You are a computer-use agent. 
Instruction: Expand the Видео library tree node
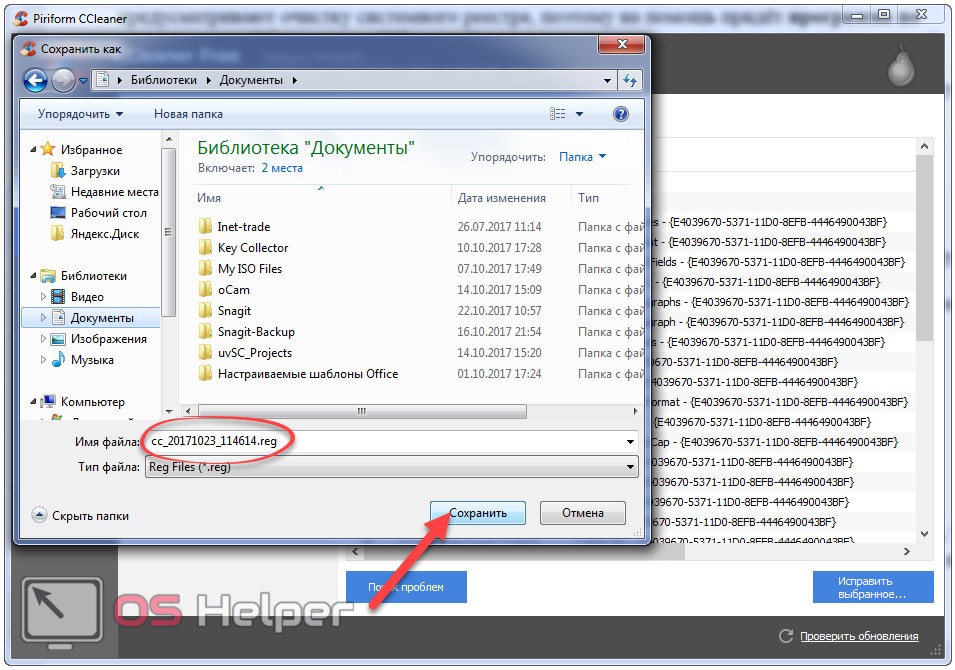[x=43, y=297]
